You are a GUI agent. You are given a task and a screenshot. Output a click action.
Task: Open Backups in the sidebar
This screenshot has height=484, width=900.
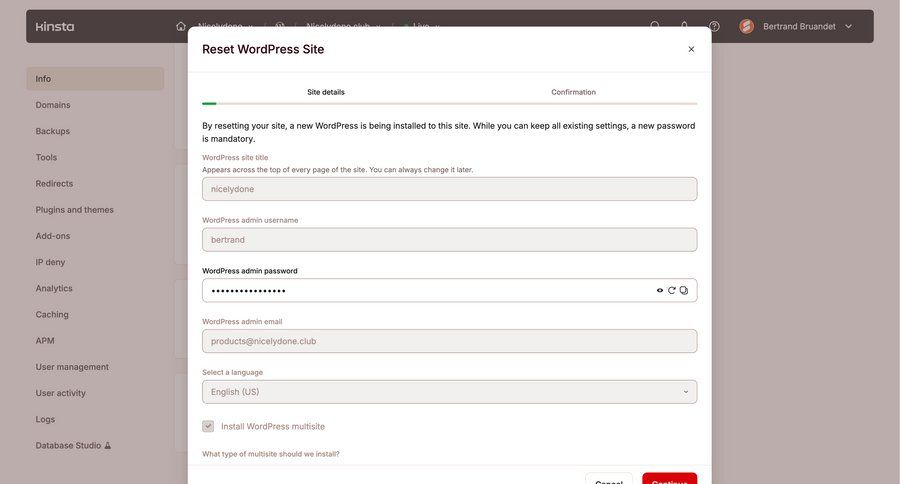[53, 131]
